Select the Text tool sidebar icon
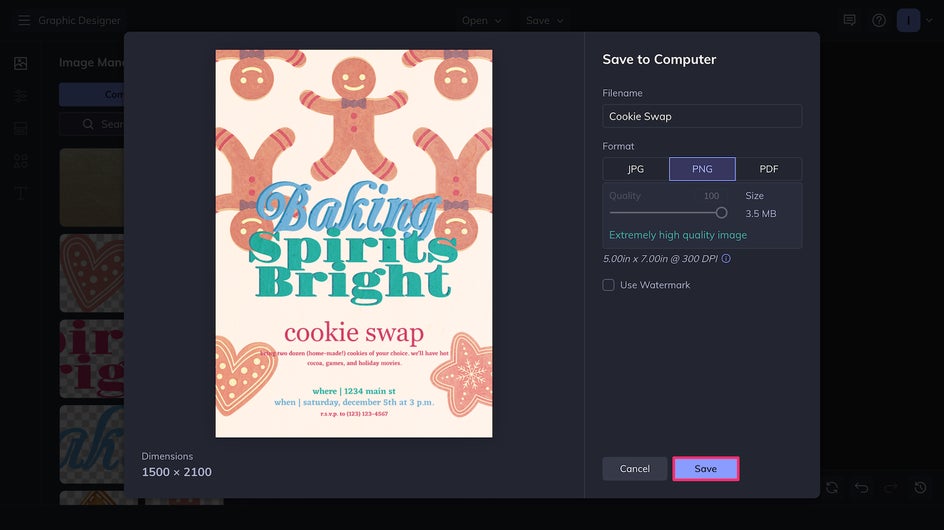Viewport: 944px width, 530px height. (x=20, y=193)
